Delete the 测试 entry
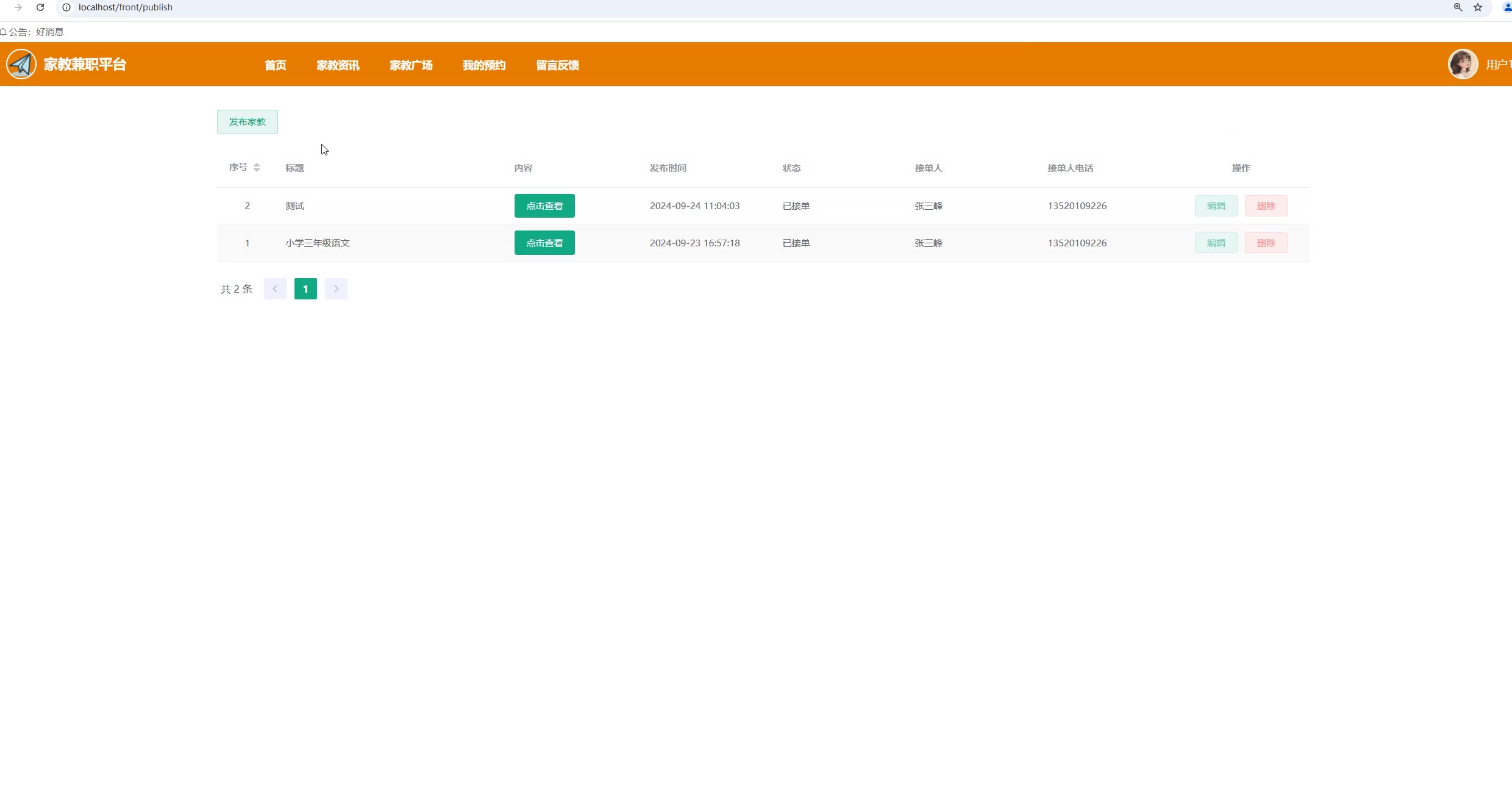This screenshot has height=800, width=1512. click(1266, 206)
